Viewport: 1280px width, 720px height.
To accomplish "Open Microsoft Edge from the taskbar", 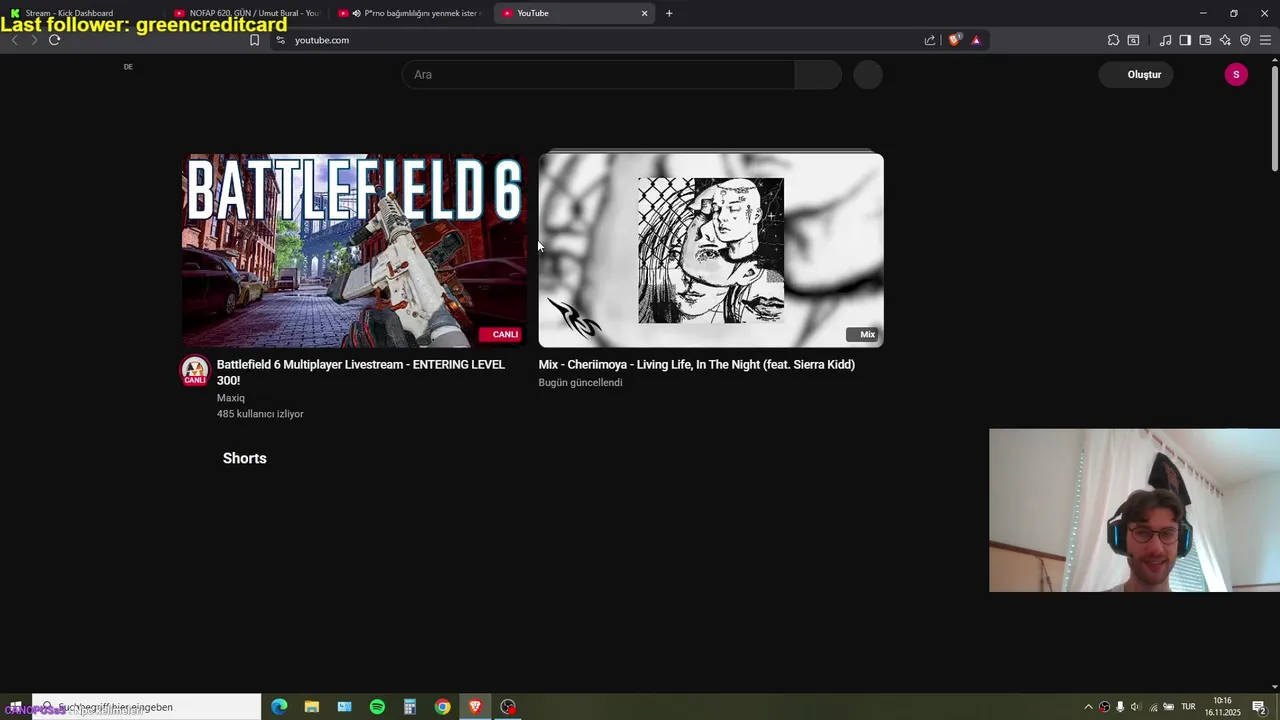I will (x=279, y=707).
